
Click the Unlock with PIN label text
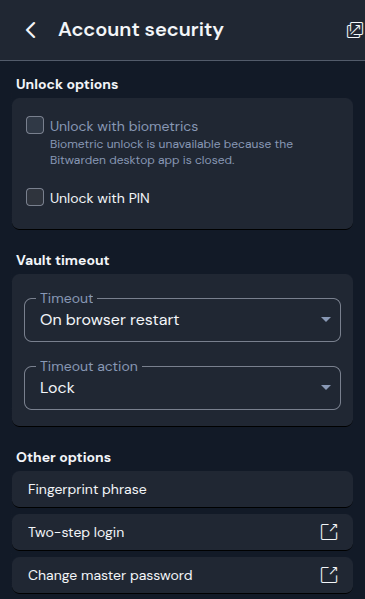[100, 198]
